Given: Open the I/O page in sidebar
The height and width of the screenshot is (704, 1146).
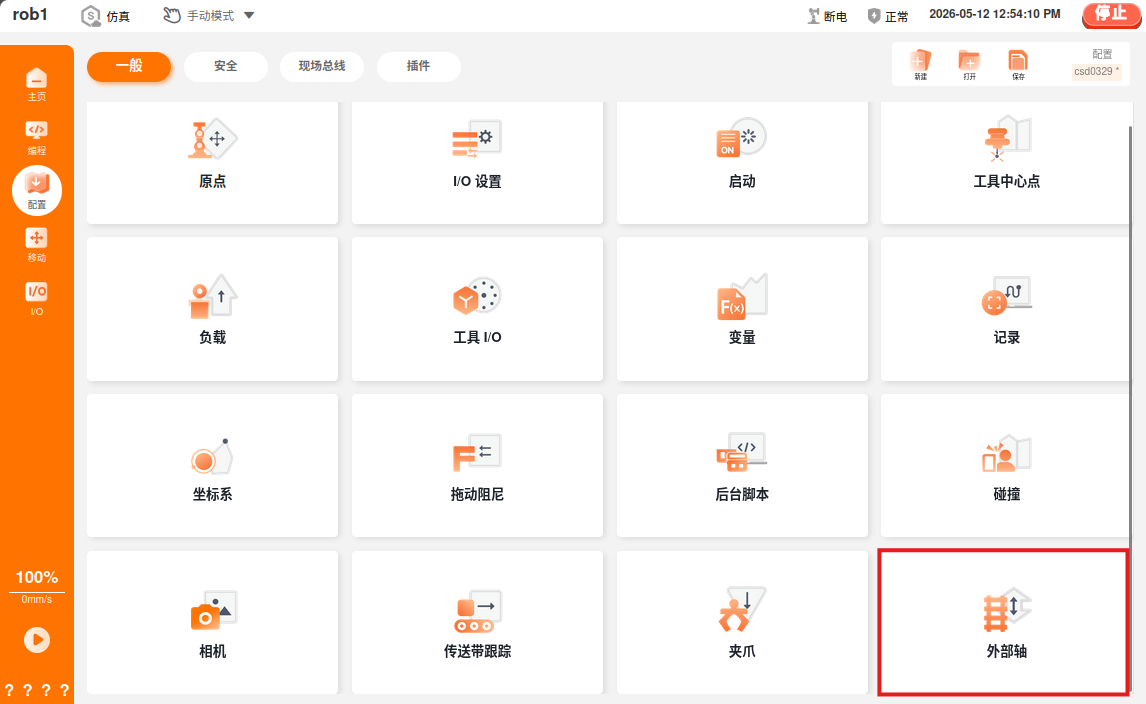Looking at the screenshot, I should tap(37, 298).
